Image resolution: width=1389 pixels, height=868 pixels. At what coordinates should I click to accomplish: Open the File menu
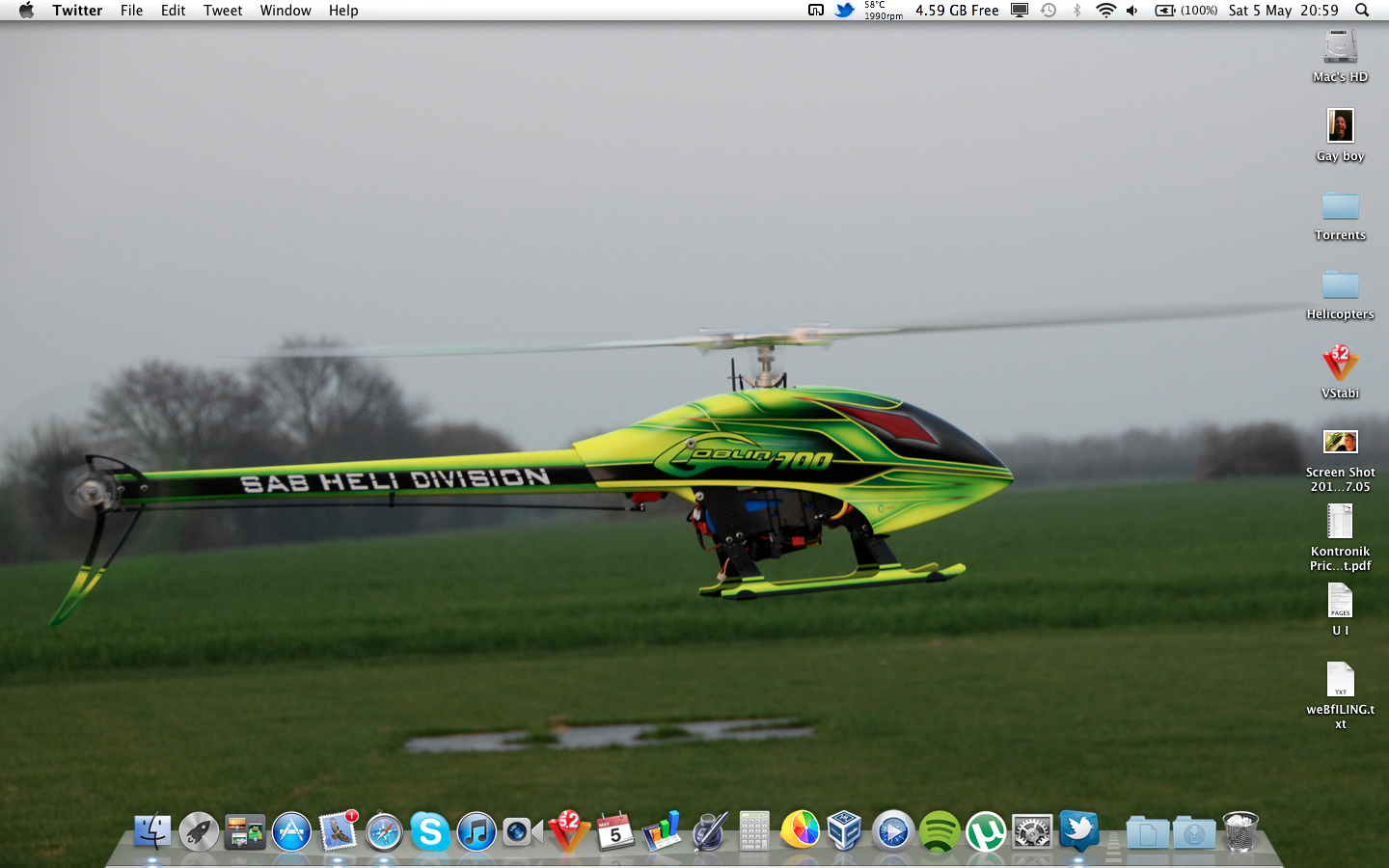tap(131, 11)
